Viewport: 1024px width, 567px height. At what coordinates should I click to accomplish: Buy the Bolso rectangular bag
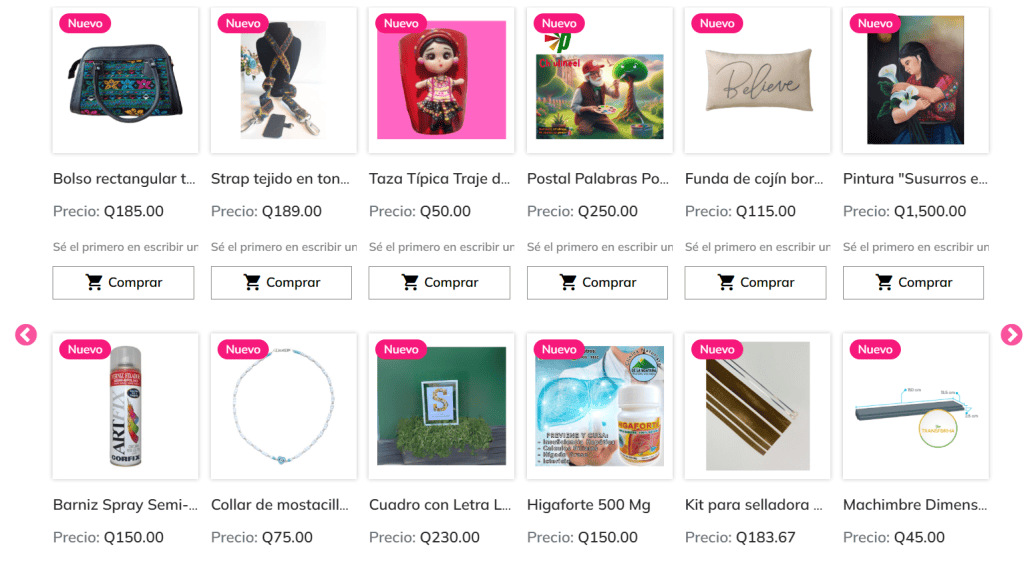(123, 283)
